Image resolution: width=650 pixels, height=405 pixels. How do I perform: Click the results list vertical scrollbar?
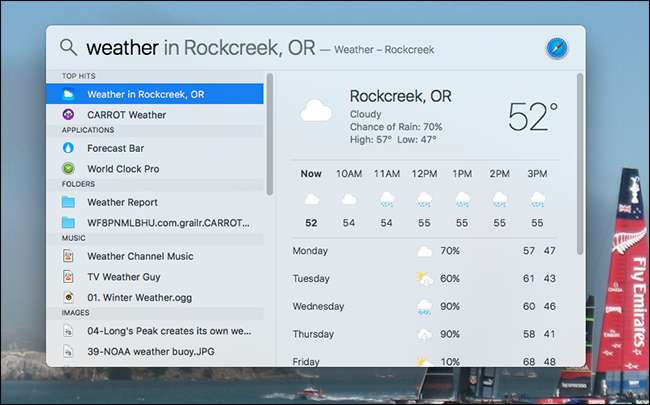point(269,130)
